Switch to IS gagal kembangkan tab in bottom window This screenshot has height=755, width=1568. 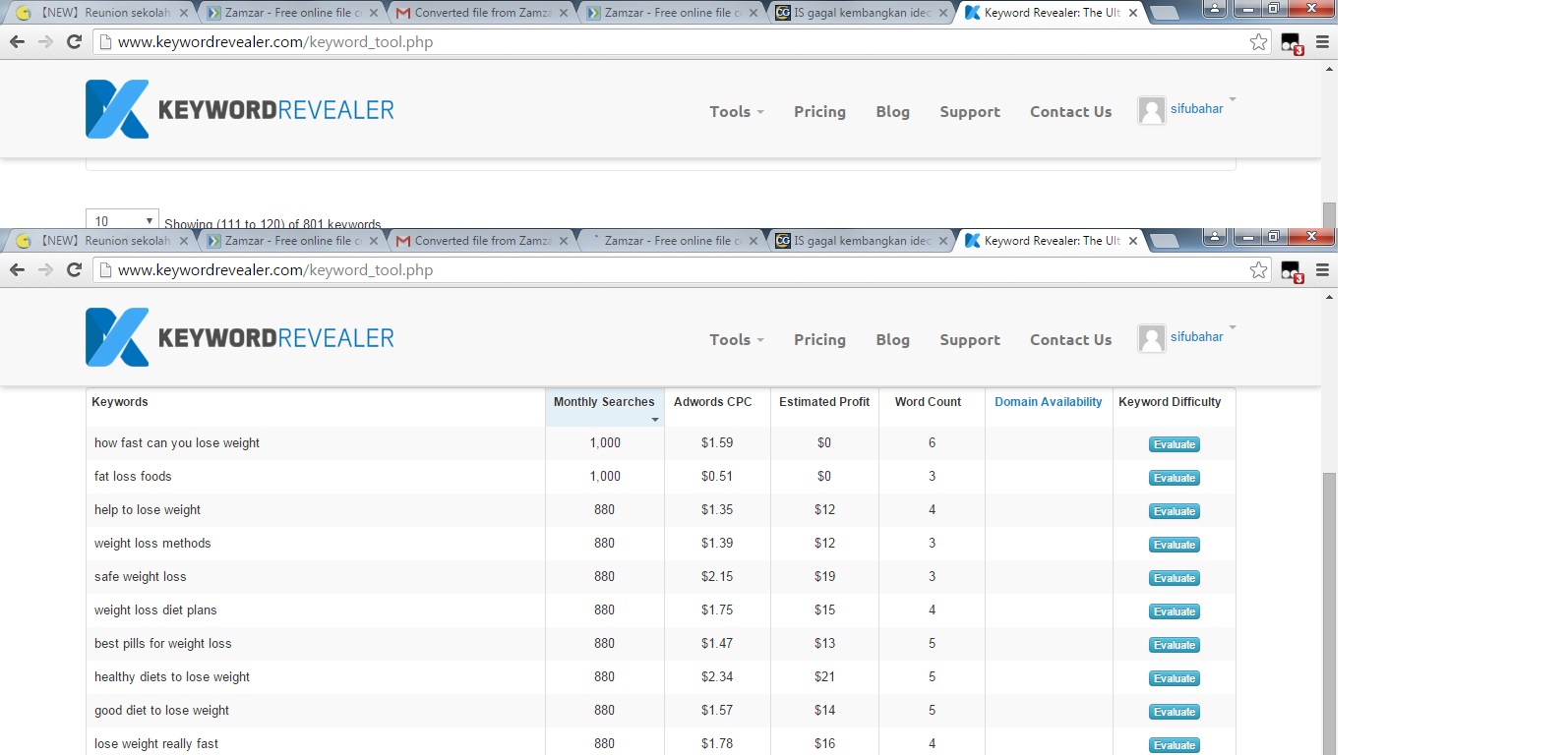pos(861,241)
